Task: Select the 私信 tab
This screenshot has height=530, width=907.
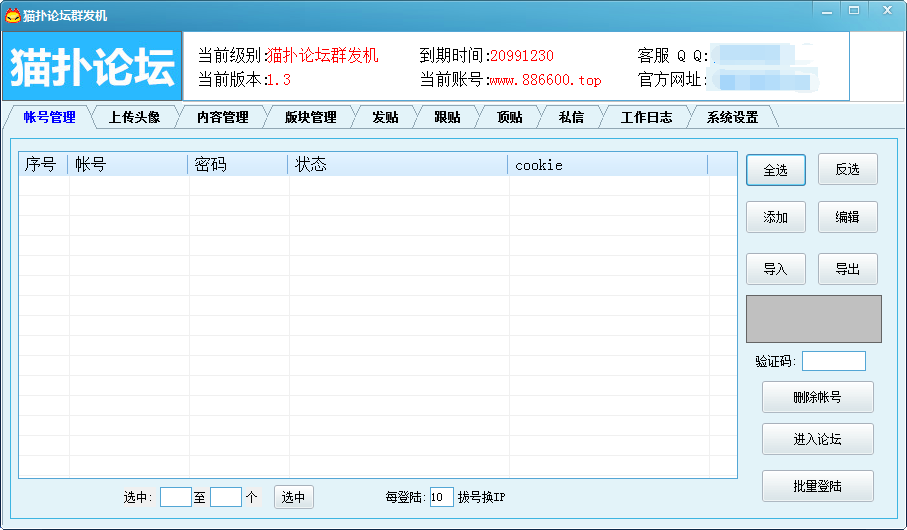Action: click(x=571, y=117)
